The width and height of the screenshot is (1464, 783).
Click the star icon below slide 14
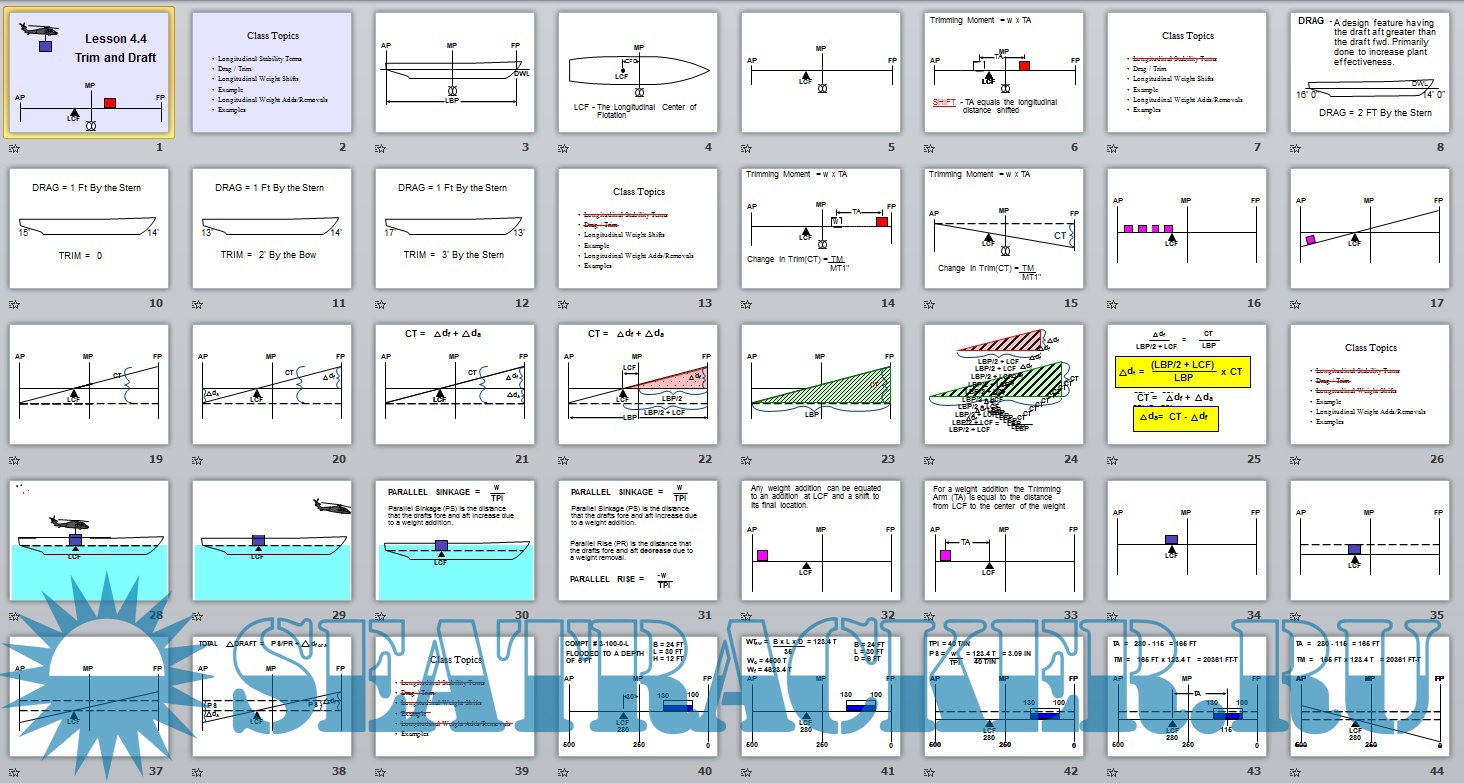(747, 304)
